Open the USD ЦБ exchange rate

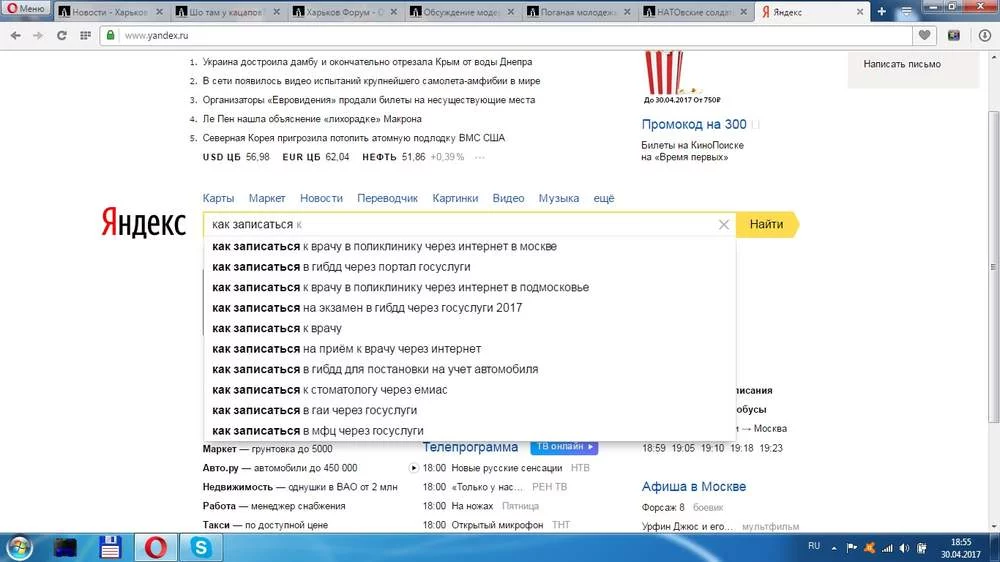(236, 157)
